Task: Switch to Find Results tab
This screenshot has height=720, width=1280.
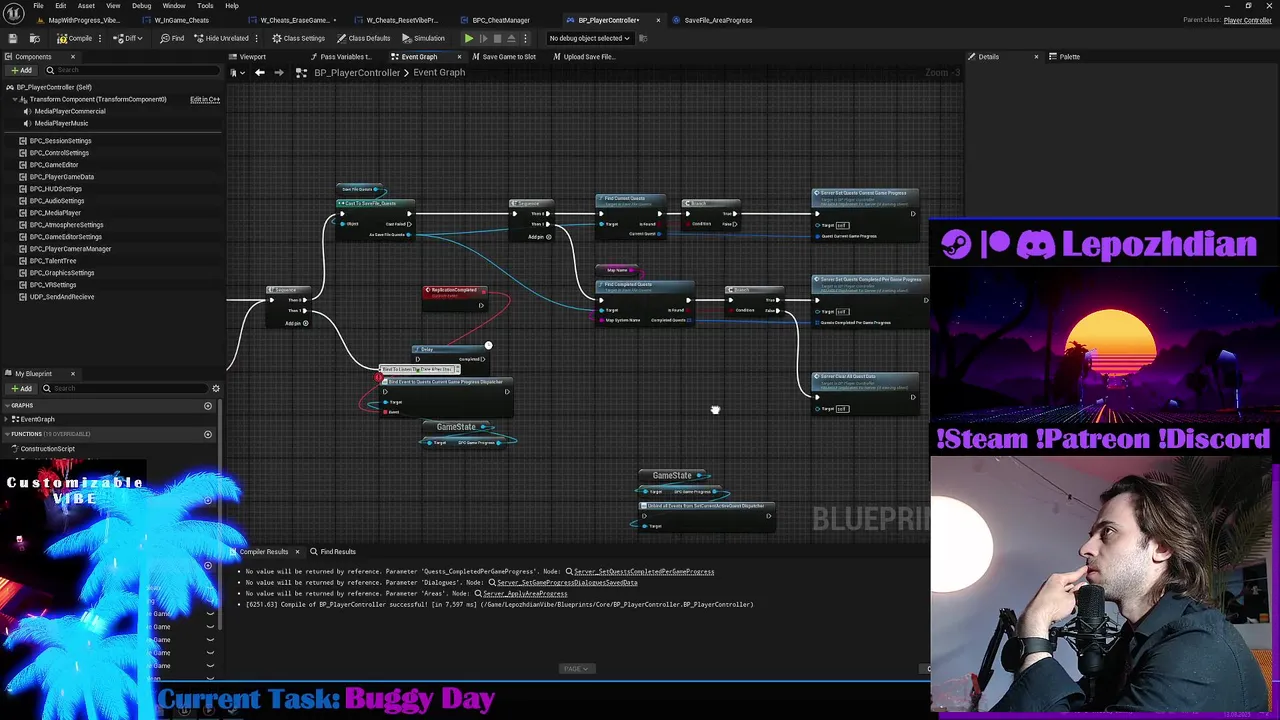Action: (x=332, y=551)
